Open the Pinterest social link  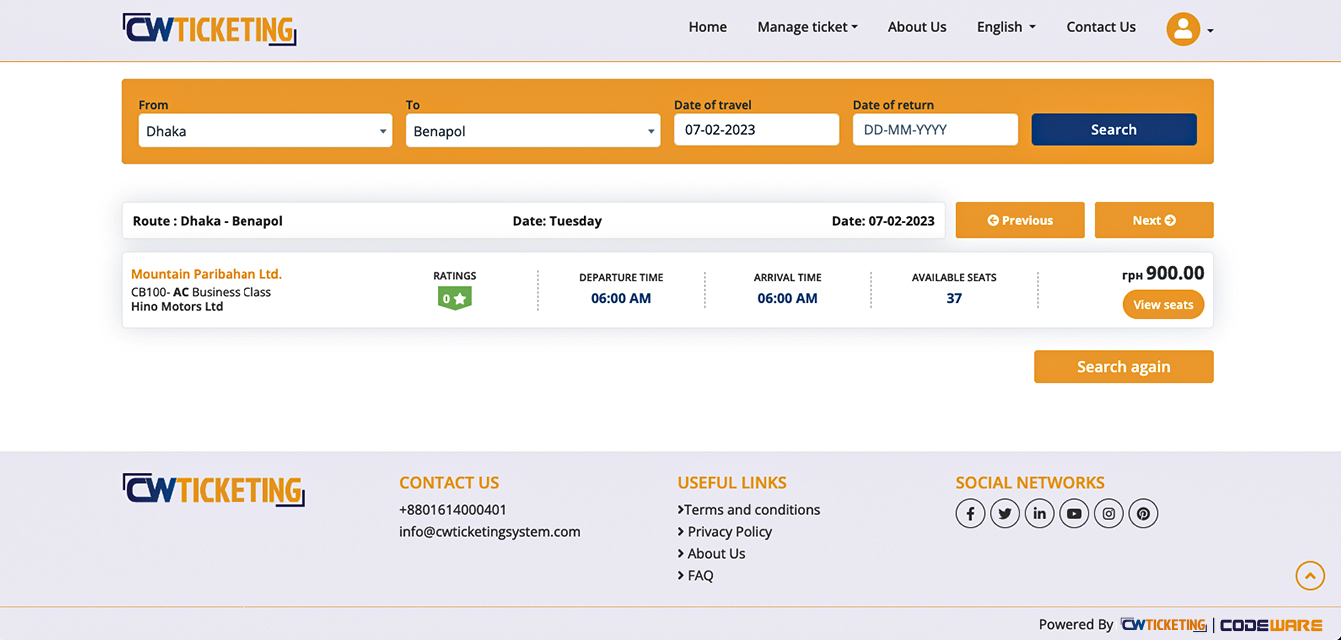click(x=1143, y=514)
